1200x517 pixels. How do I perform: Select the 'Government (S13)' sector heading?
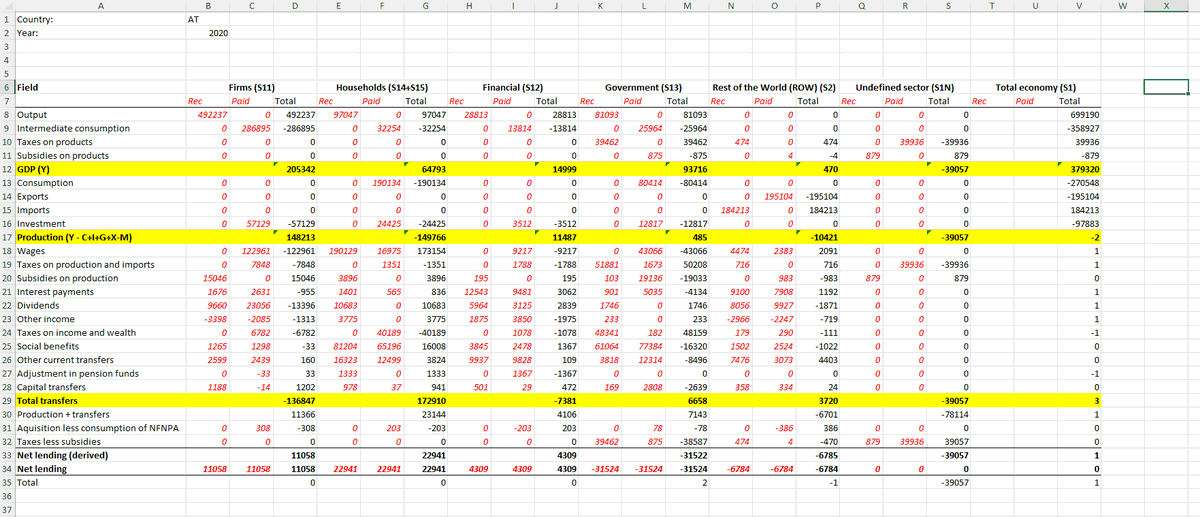click(644, 88)
